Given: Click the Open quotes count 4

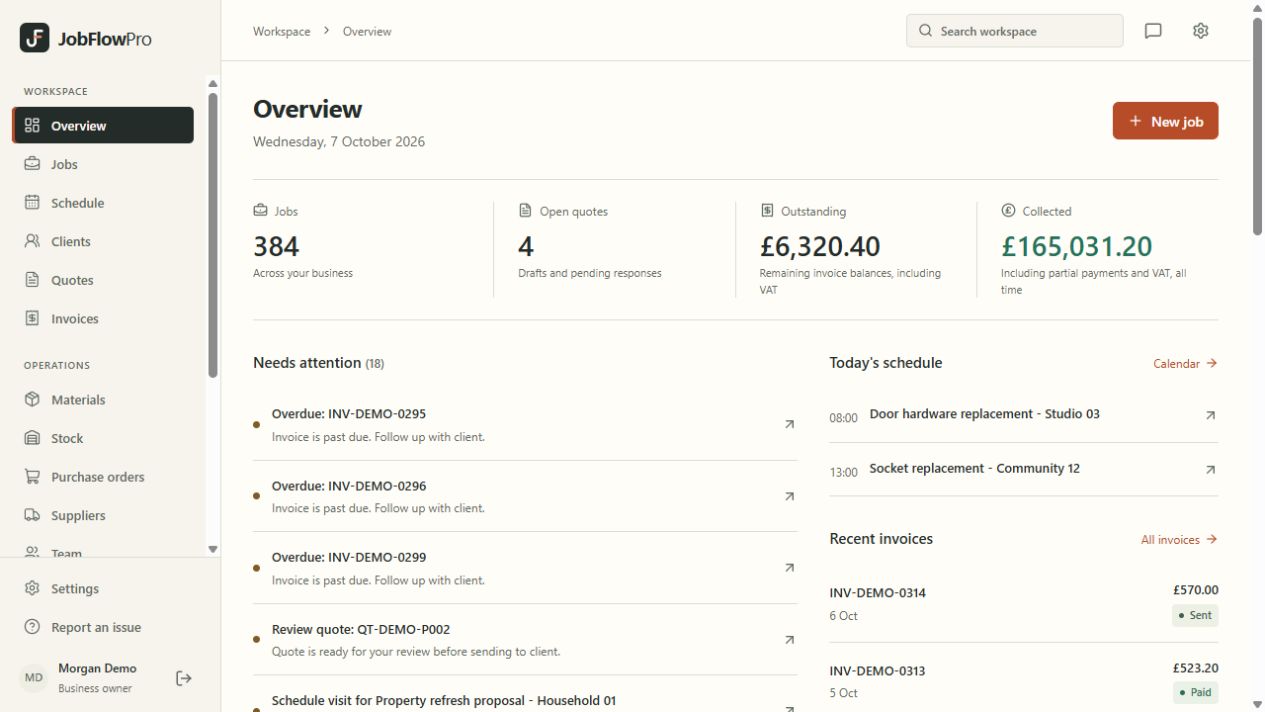Looking at the screenshot, I should 526,246.
